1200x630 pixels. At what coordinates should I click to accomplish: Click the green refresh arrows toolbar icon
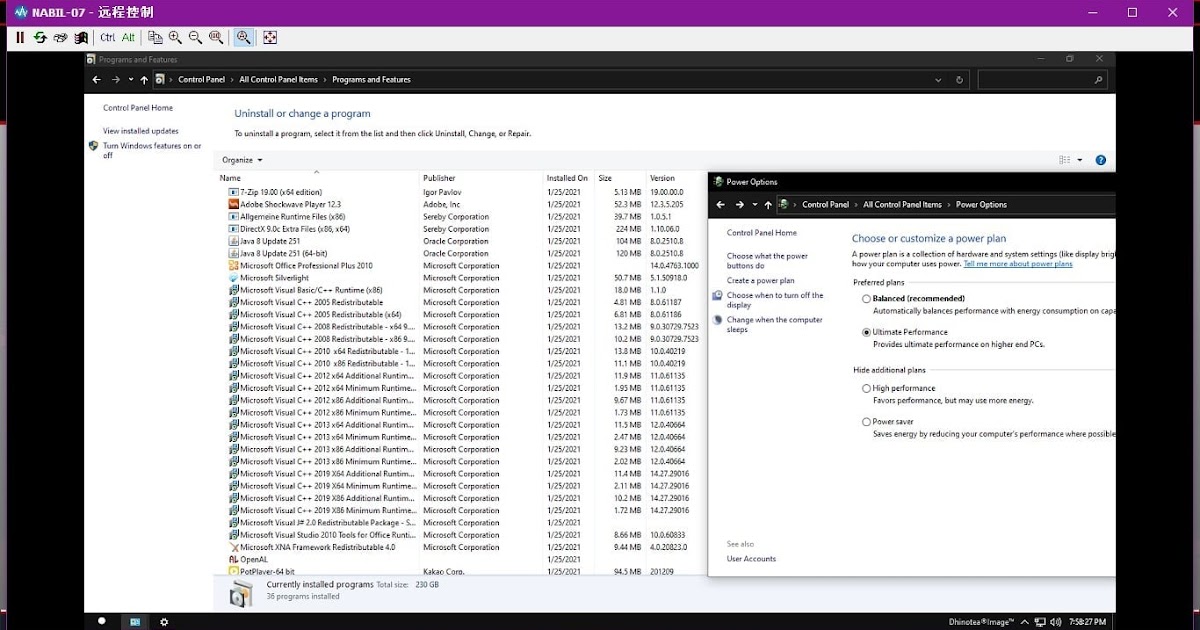click(x=40, y=37)
